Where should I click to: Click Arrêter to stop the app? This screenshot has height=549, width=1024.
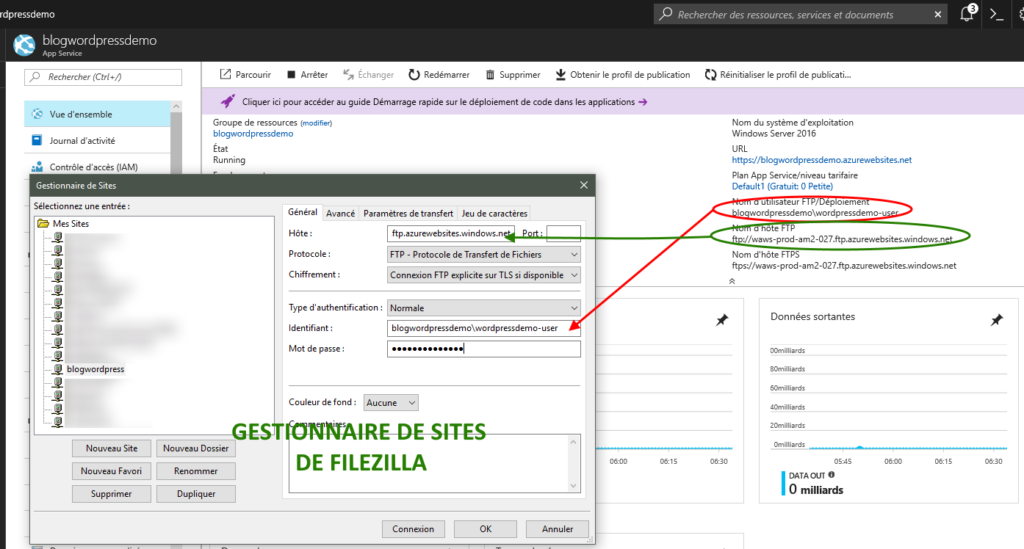[307, 74]
